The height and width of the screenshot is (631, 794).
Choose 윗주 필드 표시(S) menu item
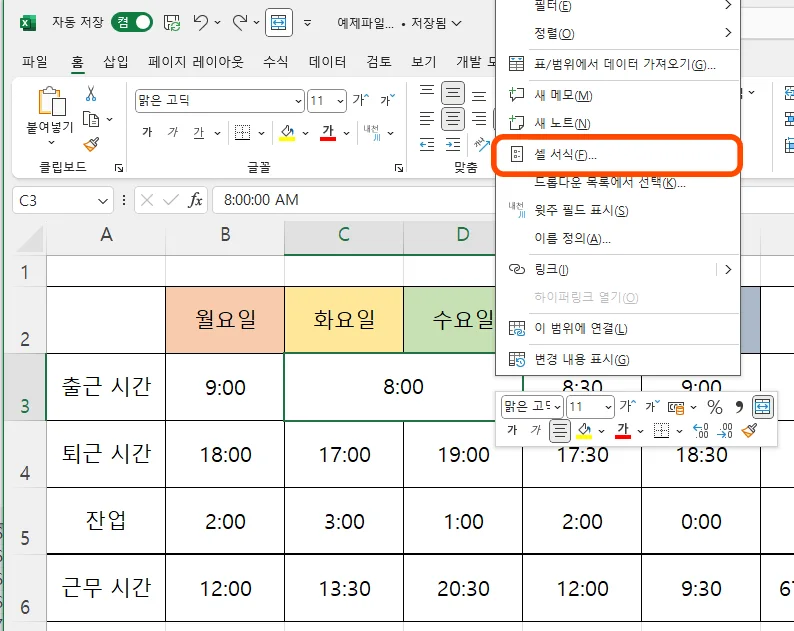point(617,210)
